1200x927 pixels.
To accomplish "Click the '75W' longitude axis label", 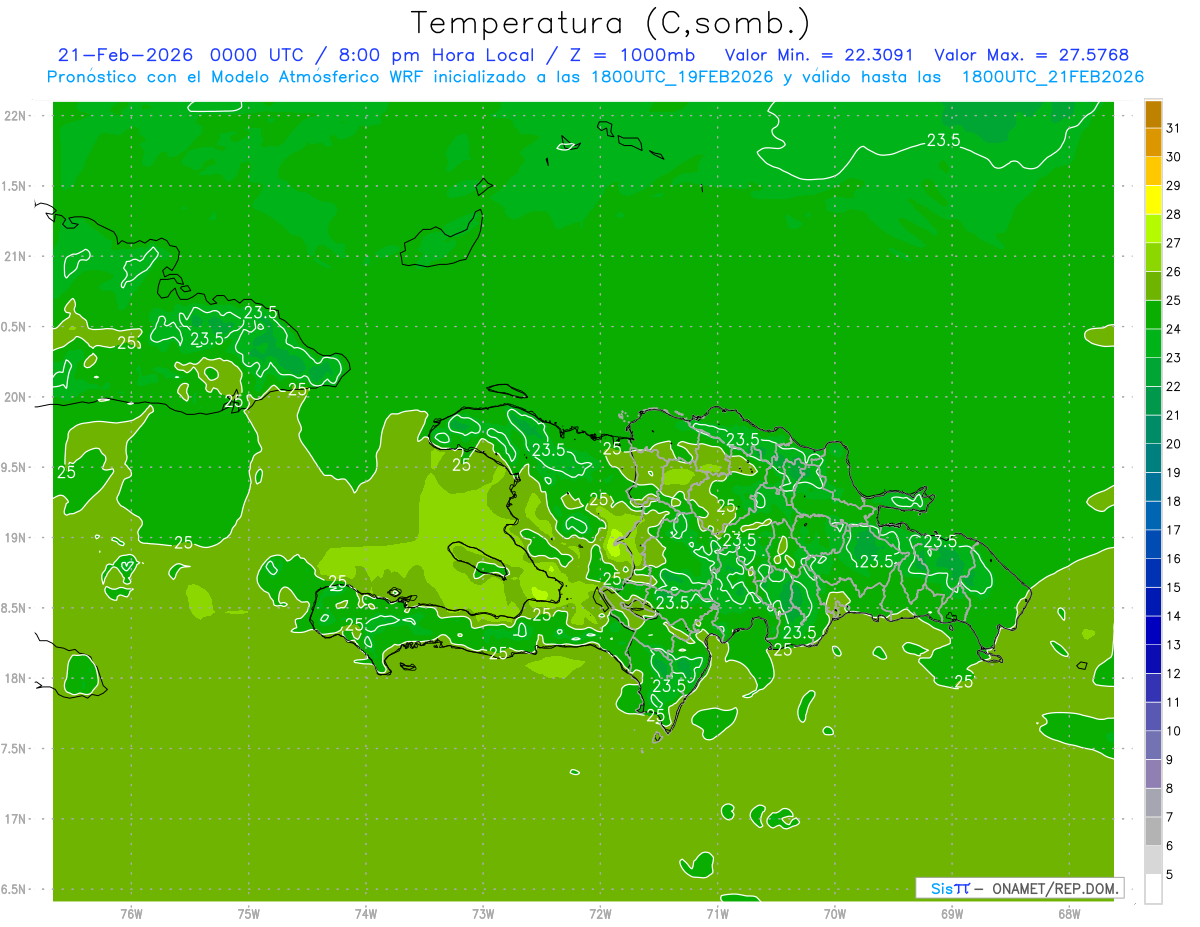I will point(249,913).
